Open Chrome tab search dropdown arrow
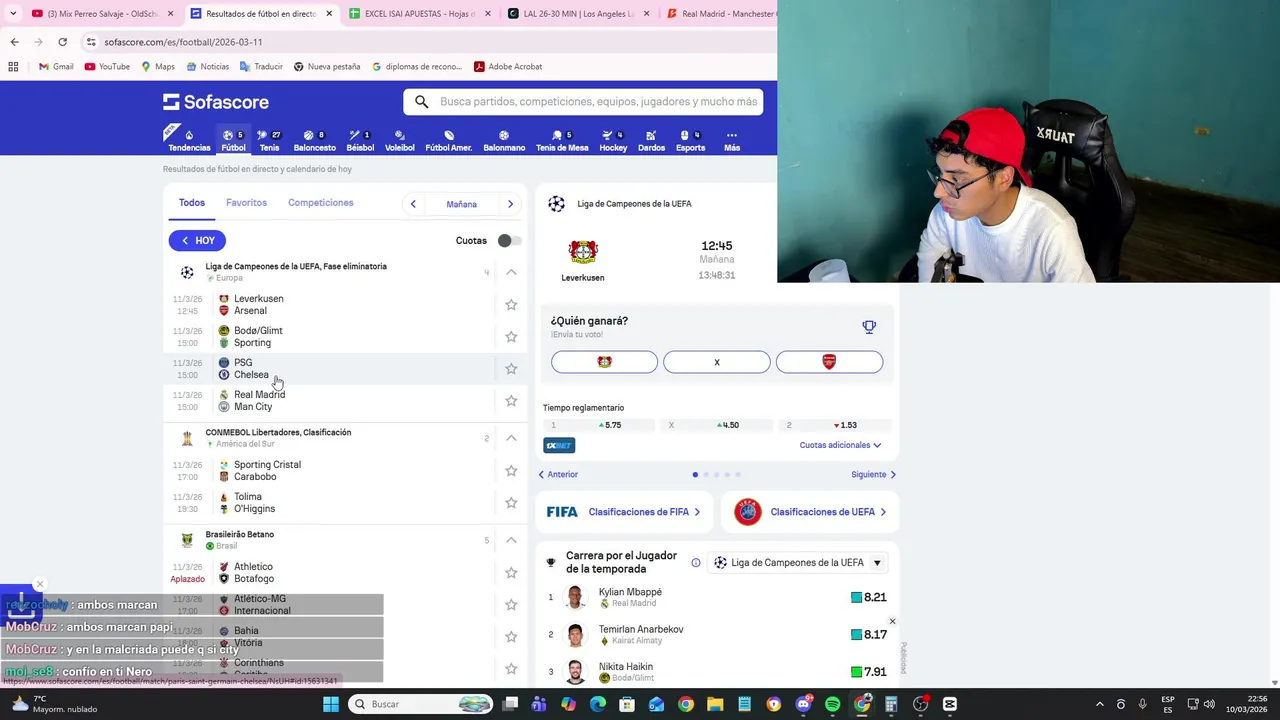1280x720 pixels. 13,14
